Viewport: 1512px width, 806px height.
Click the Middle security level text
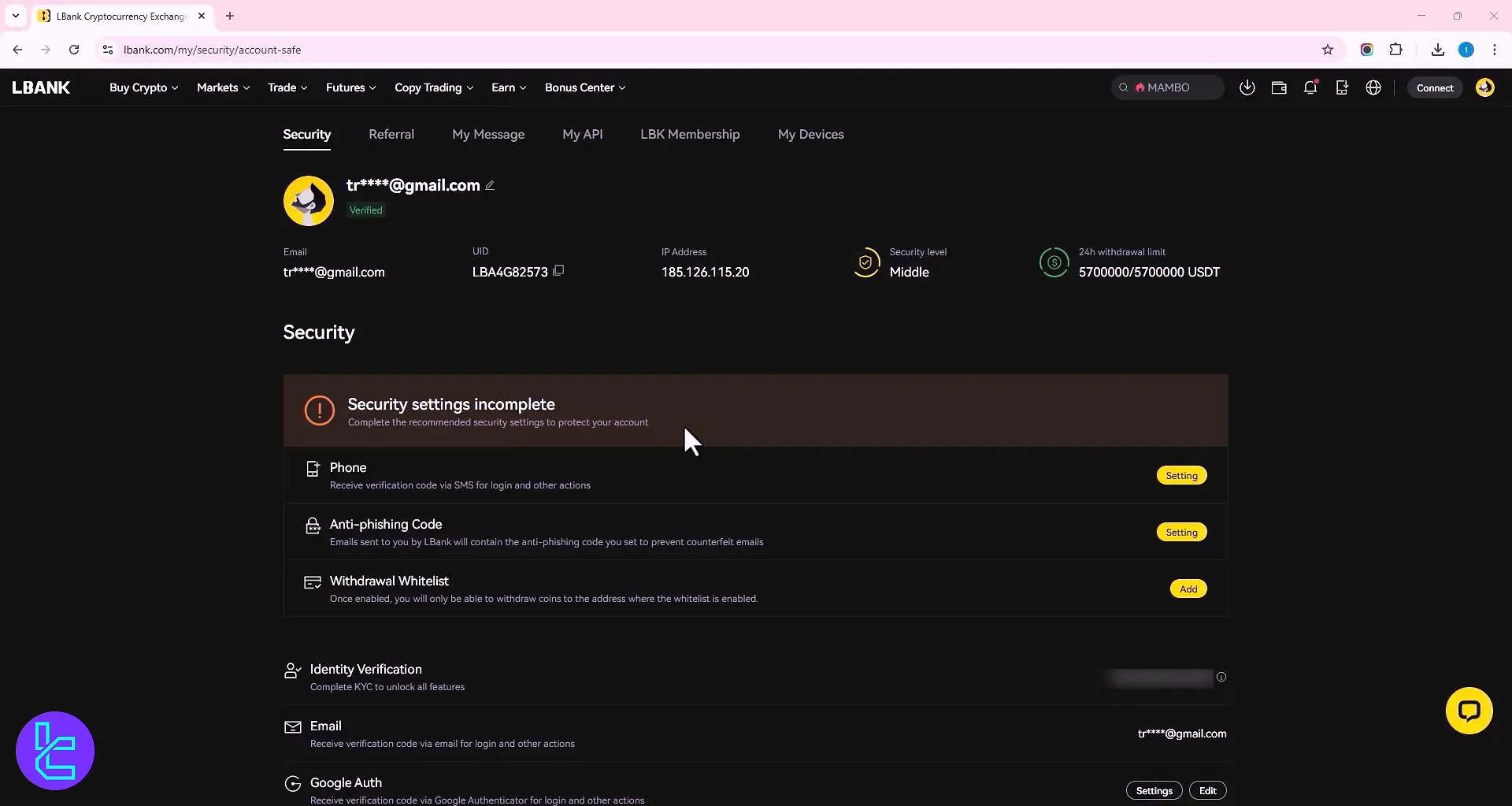point(909,272)
